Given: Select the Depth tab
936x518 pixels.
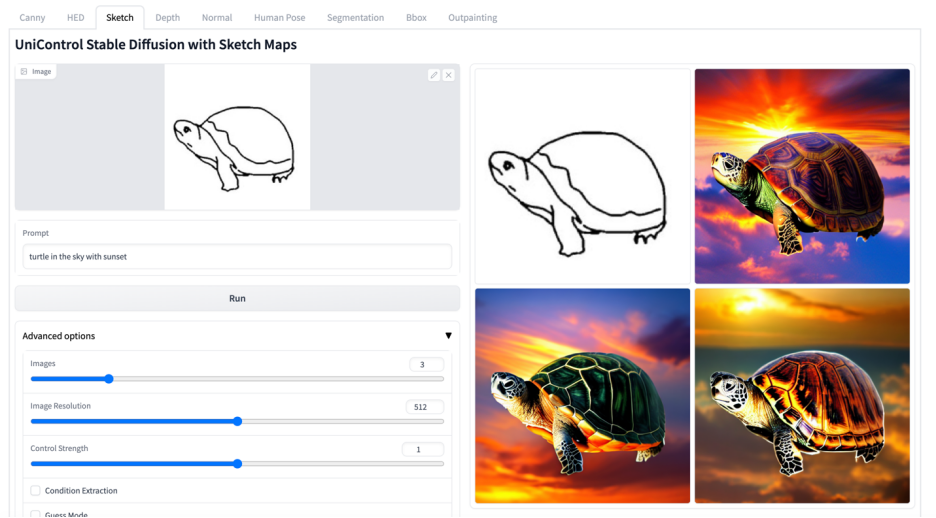Looking at the screenshot, I should point(168,18).
